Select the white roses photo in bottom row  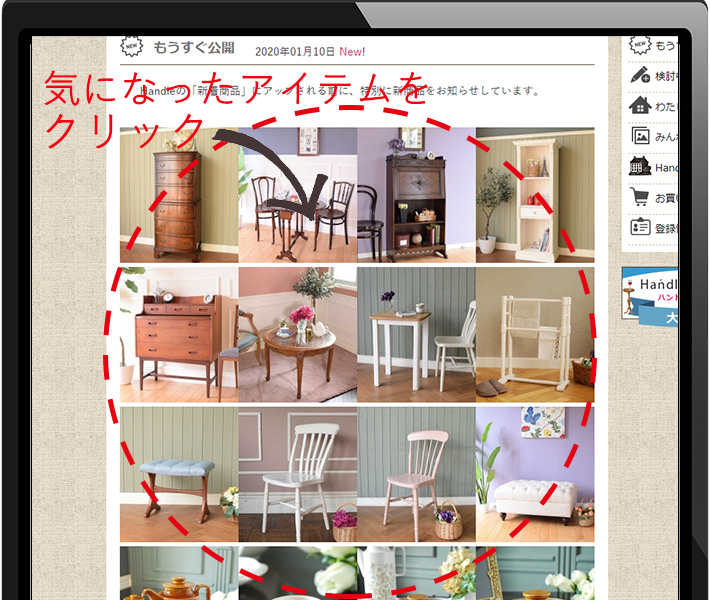(x=297, y=573)
